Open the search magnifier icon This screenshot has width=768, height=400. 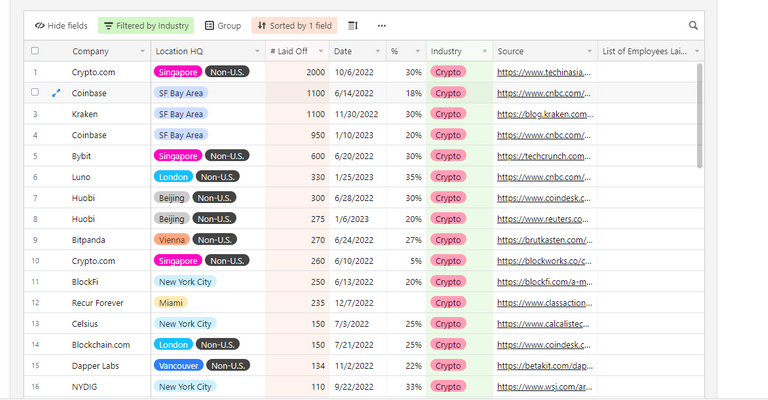point(693,25)
